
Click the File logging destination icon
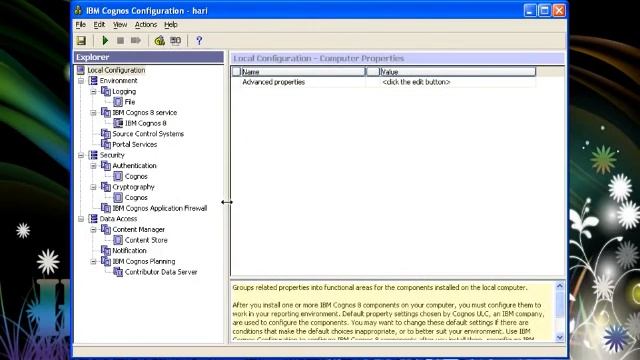[x=118, y=102]
